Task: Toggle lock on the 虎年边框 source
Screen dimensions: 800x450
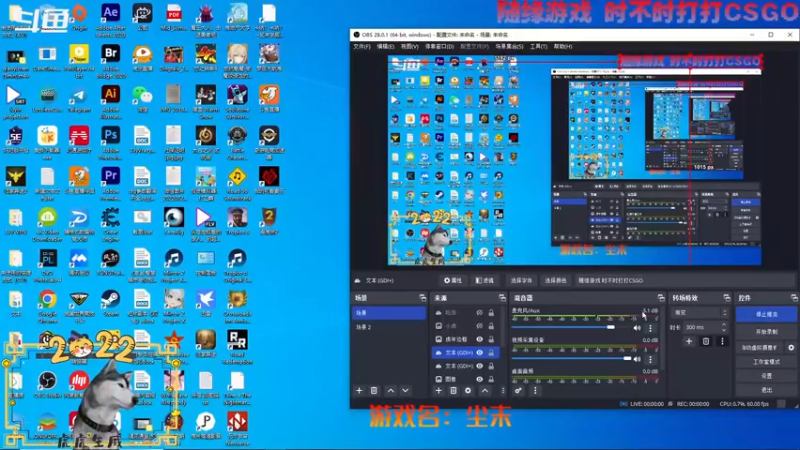Action: click(x=491, y=339)
